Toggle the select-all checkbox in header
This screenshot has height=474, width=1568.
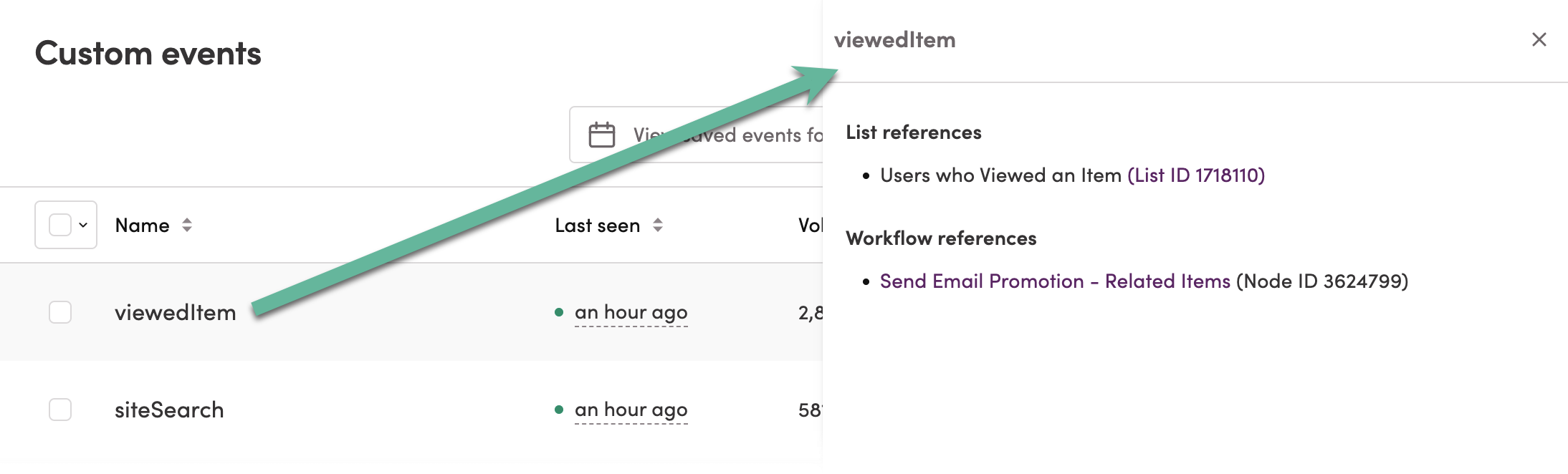[x=60, y=225]
